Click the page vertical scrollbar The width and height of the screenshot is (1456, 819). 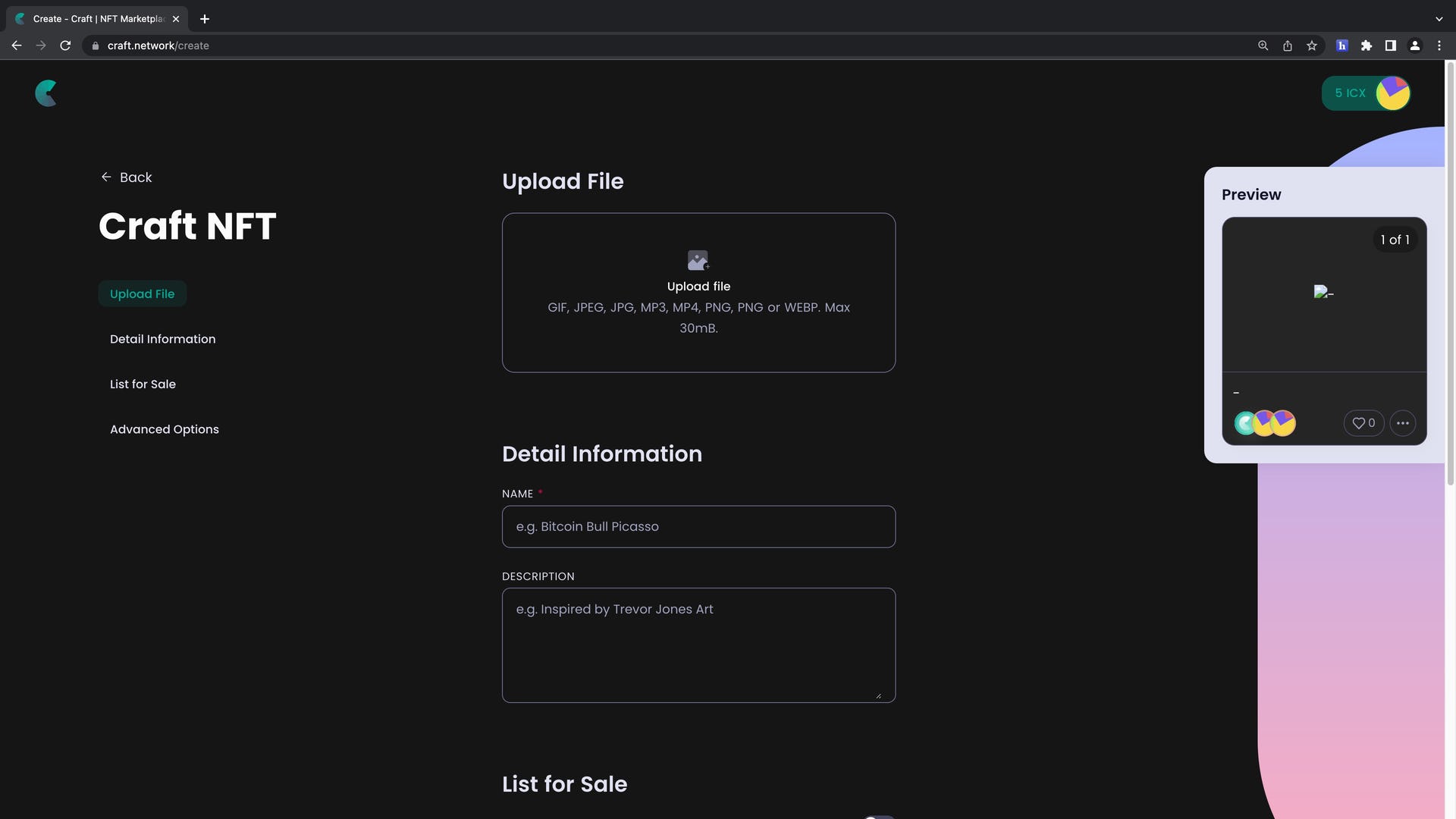click(x=1450, y=273)
